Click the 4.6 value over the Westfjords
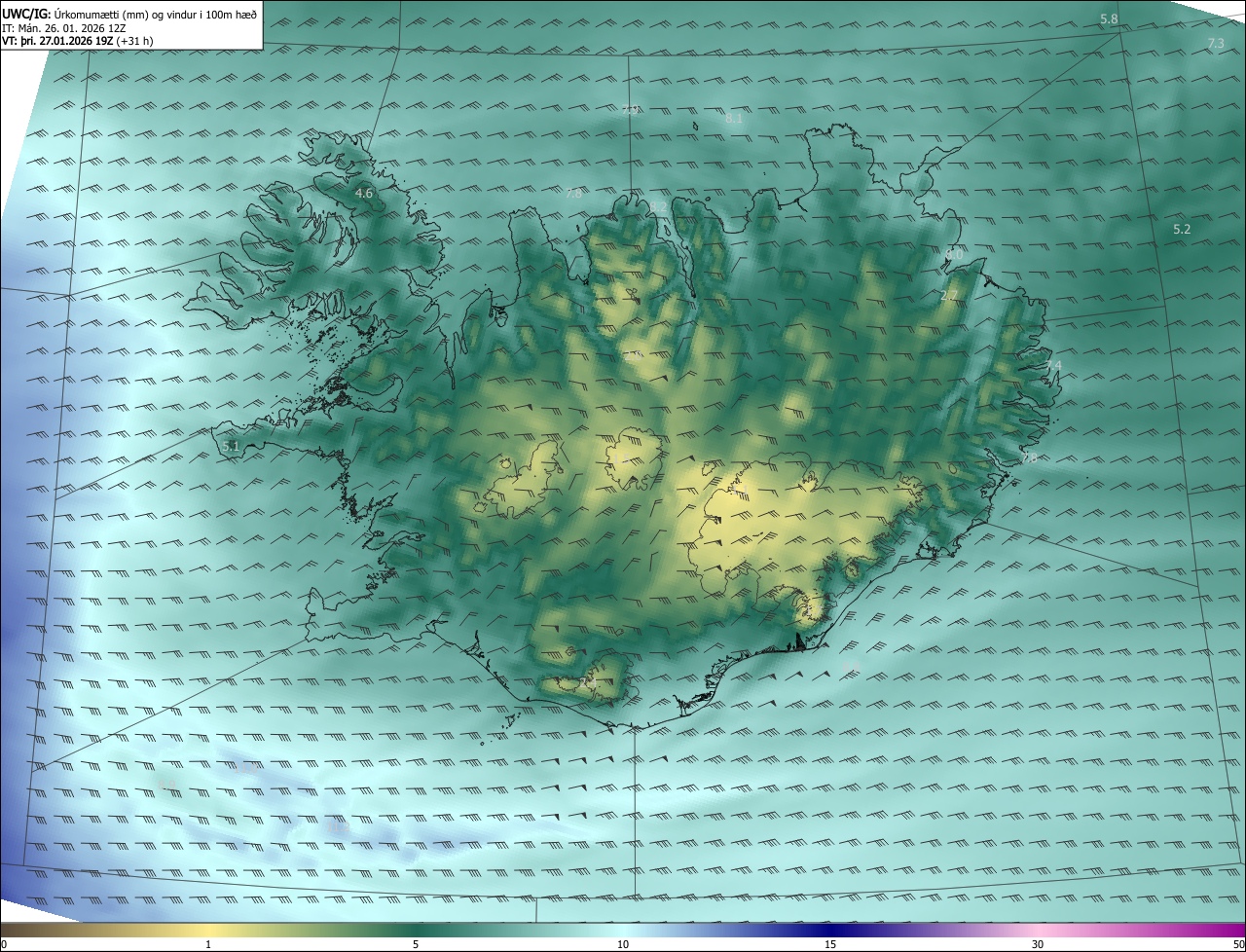This screenshot has width=1246, height=952. coord(364,194)
